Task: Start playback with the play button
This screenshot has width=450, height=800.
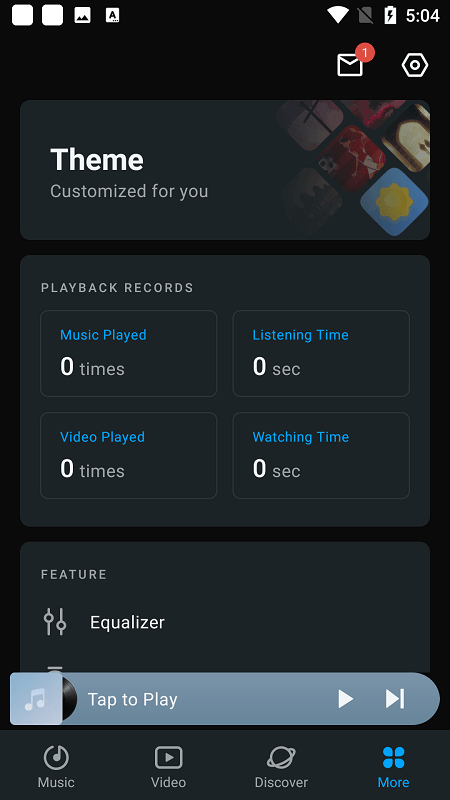Action: point(345,698)
